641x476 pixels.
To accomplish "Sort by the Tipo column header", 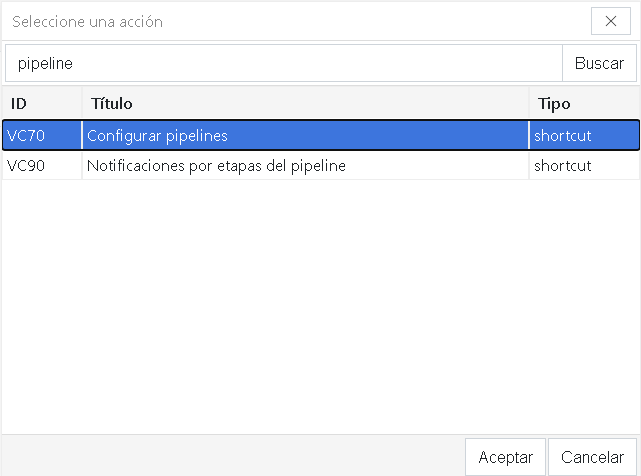I will pos(582,103).
